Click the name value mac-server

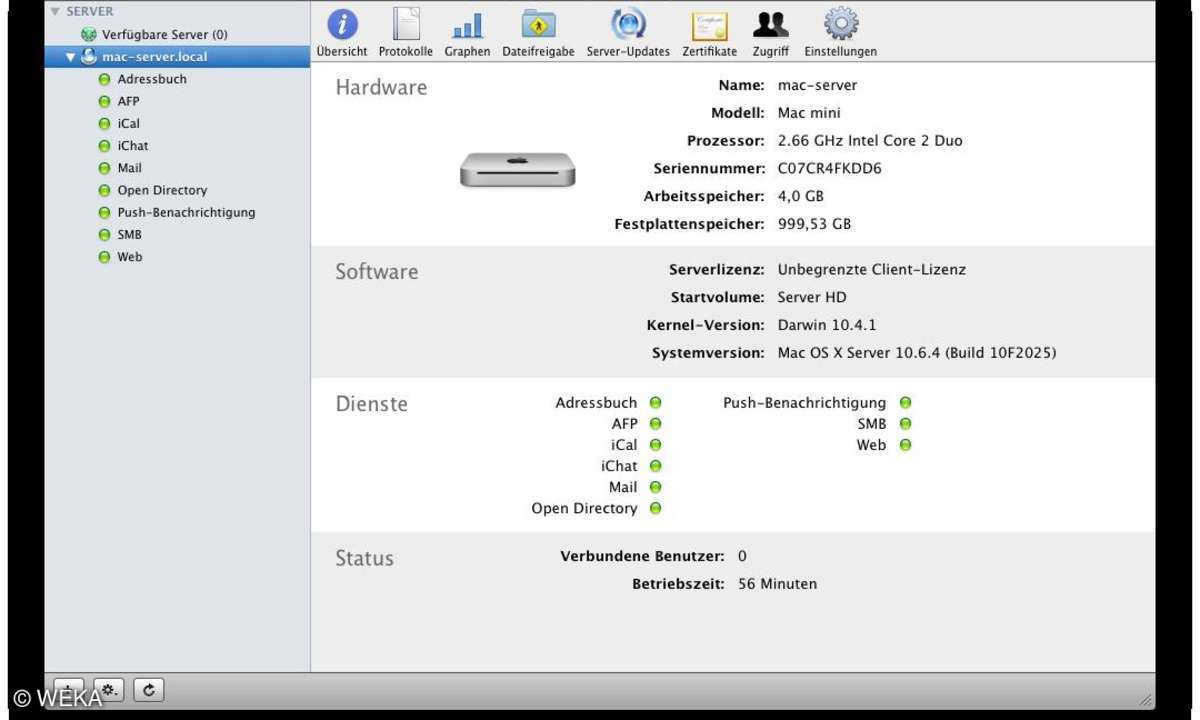pos(817,85)
